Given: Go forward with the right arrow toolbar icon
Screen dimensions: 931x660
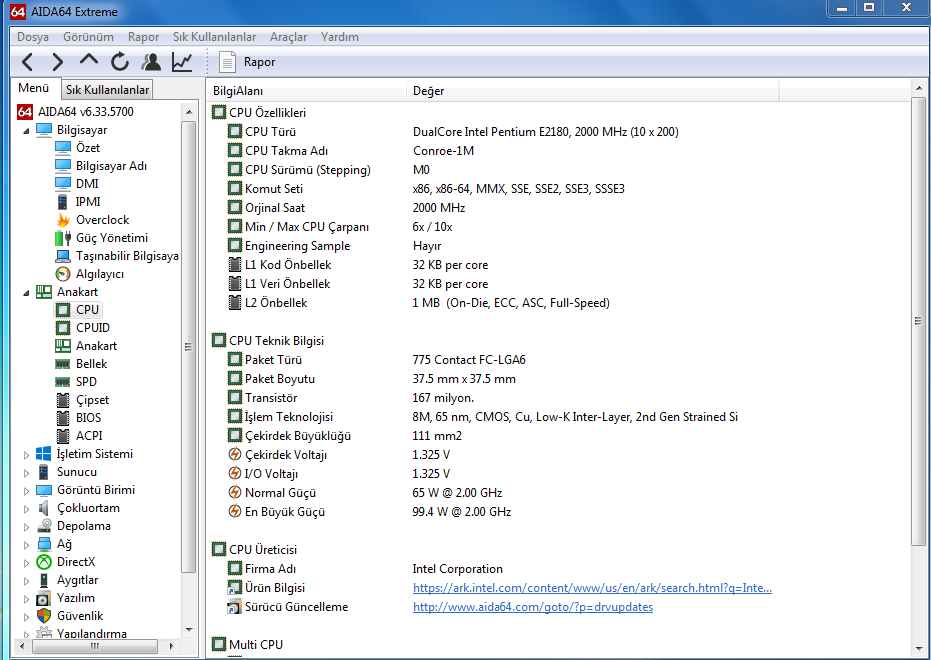Looking at the screenshot, I should tap(58, 62).
